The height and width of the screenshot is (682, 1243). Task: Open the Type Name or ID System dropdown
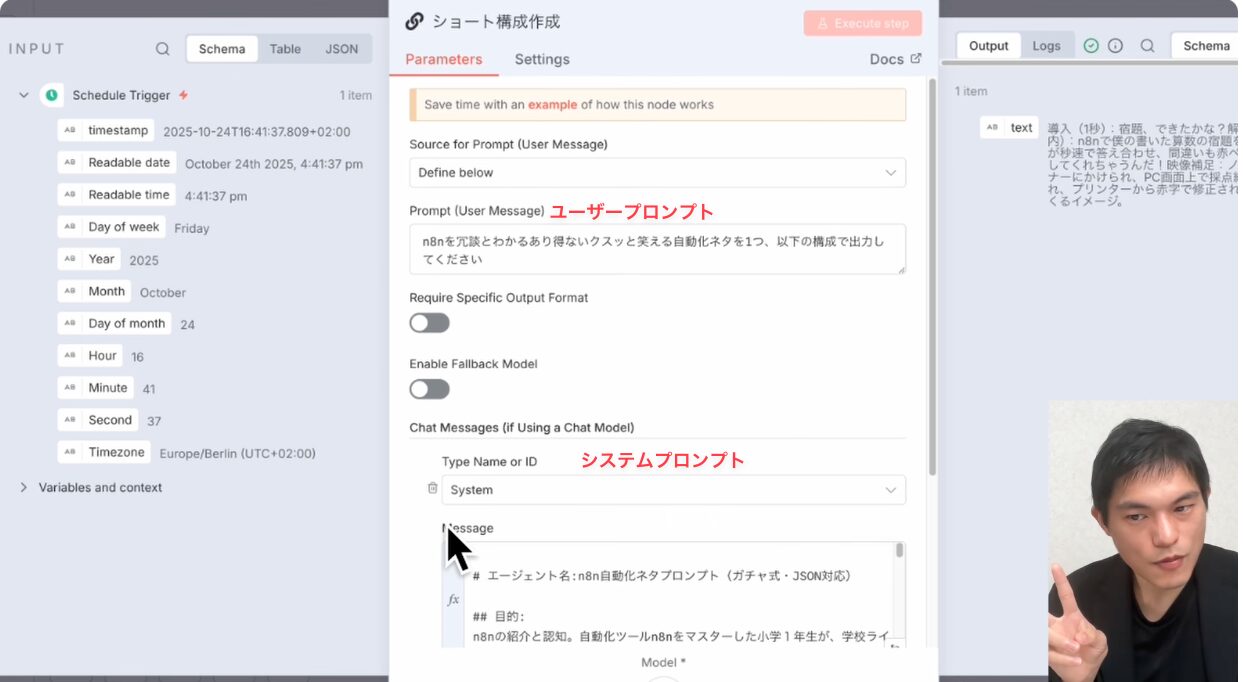(673, 490)
